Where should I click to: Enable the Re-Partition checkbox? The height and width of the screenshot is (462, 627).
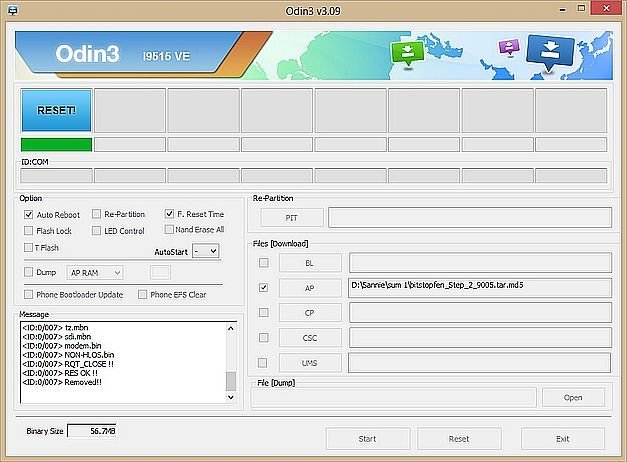(x=96, y=214)
